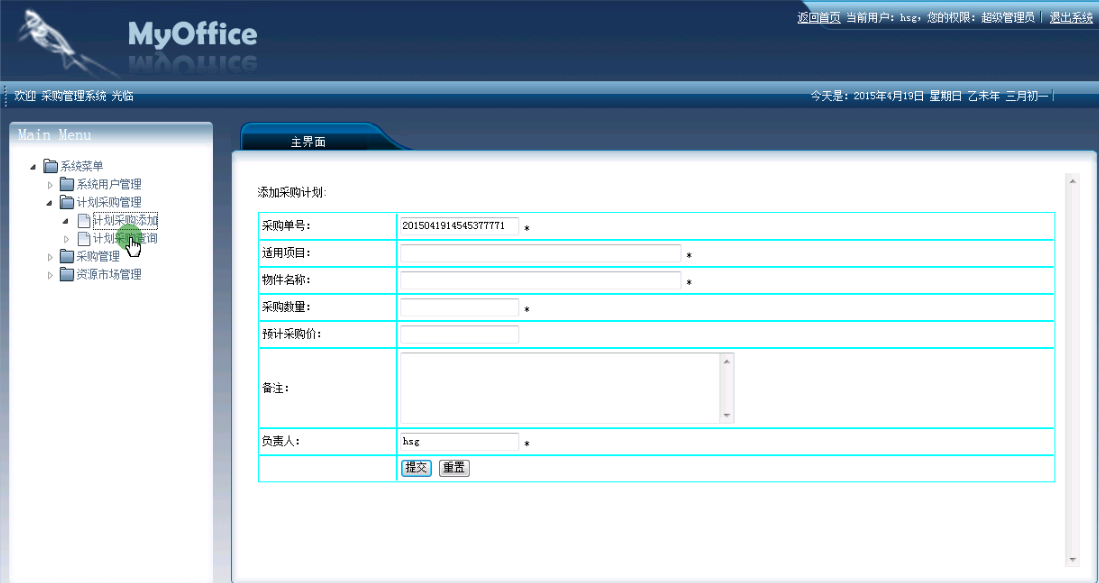1099x583 pixels.
Task: Expand the 采购管理 tree node arrow
Action: [51, 256]
